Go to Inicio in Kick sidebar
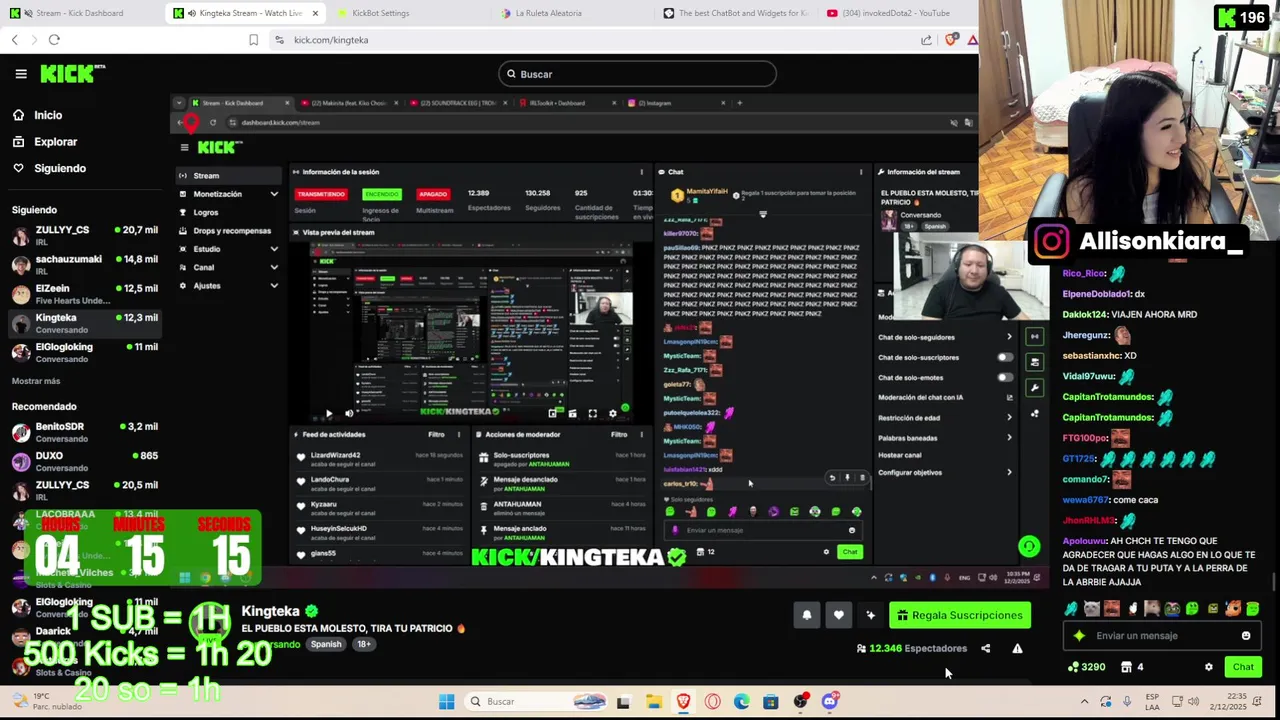The height and width of the screenshot is (720, 1280). coord(37,115)
